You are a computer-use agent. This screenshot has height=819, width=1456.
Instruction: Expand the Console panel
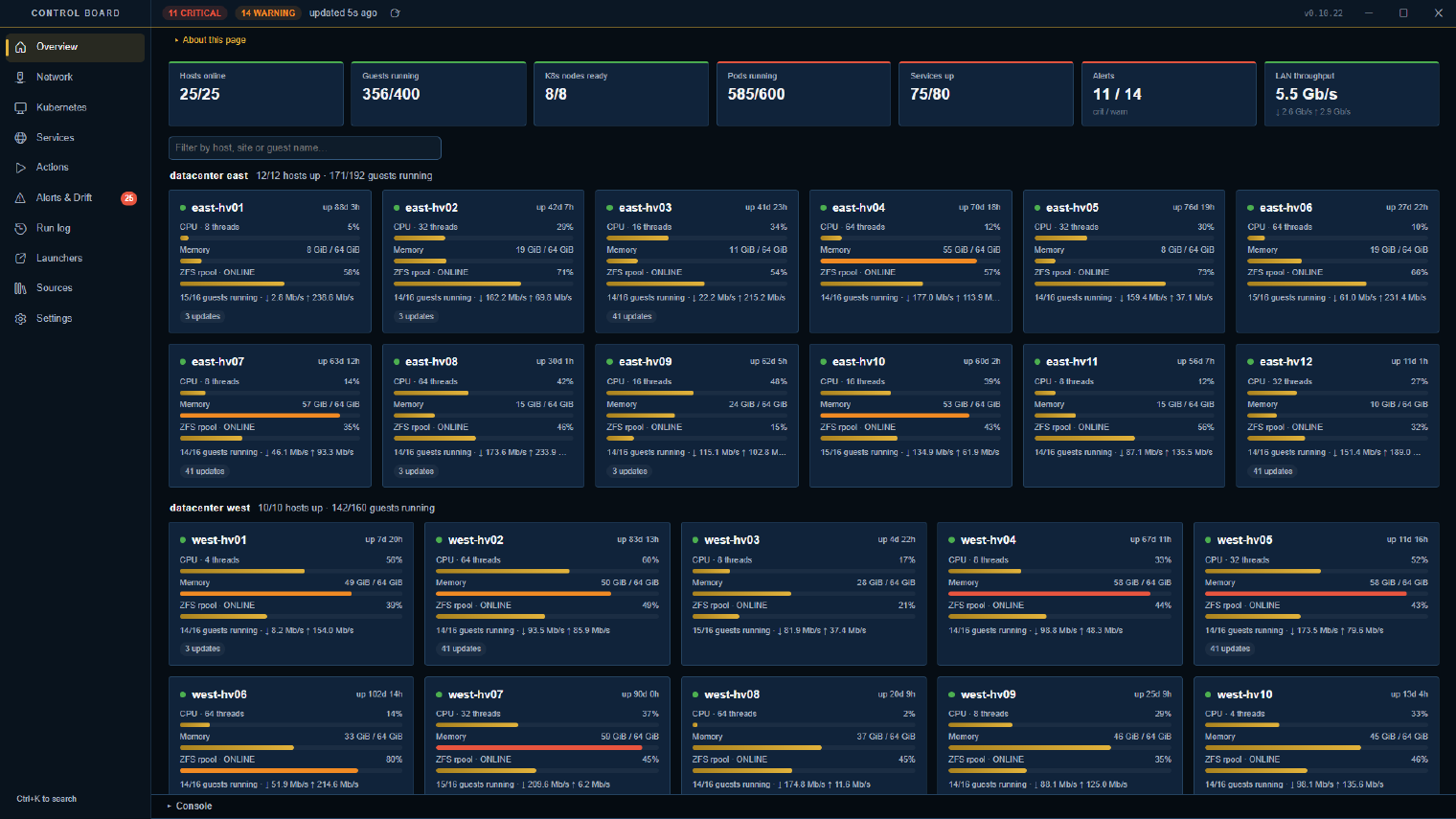[x=190, y=807]
